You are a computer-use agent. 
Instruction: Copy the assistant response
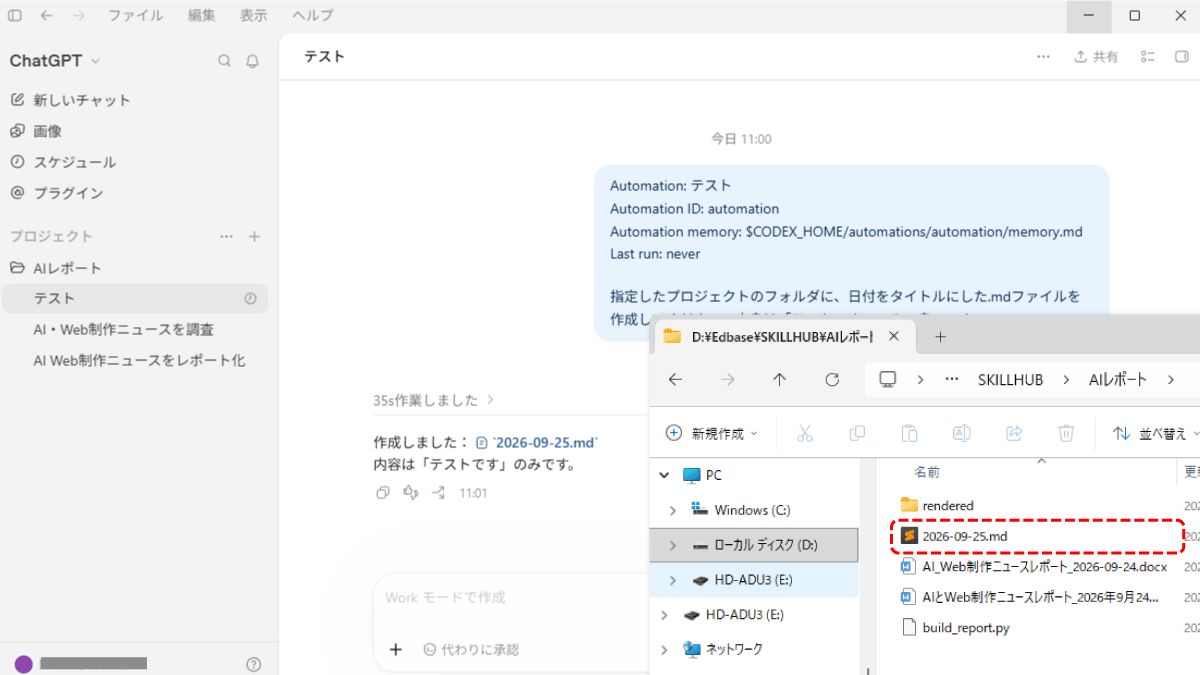coord(382,493)
